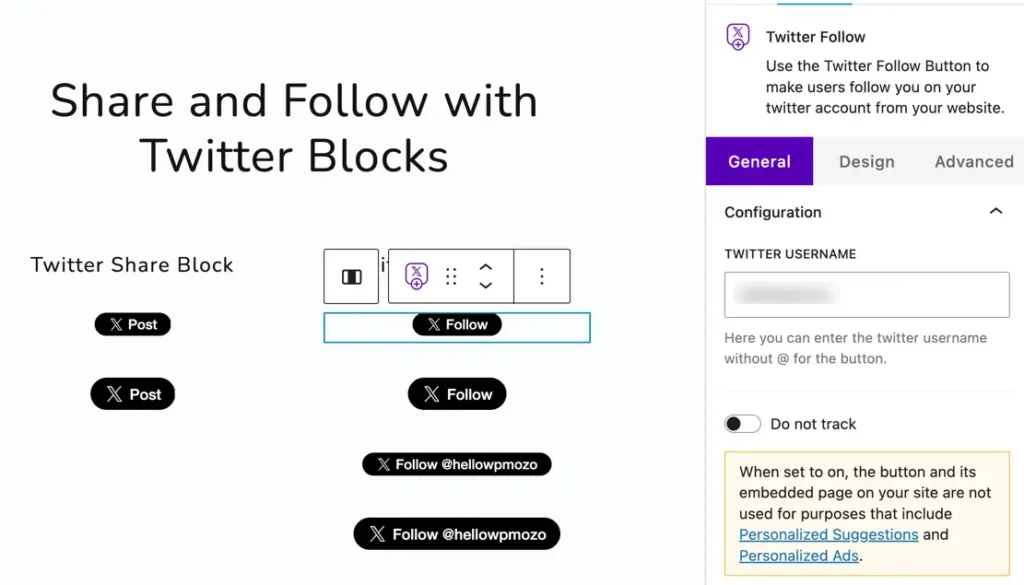The height and width of the screenshot is (585, 1024).
Task: Click the small Follow @hellowpmozo button
Action: (457, 464)
